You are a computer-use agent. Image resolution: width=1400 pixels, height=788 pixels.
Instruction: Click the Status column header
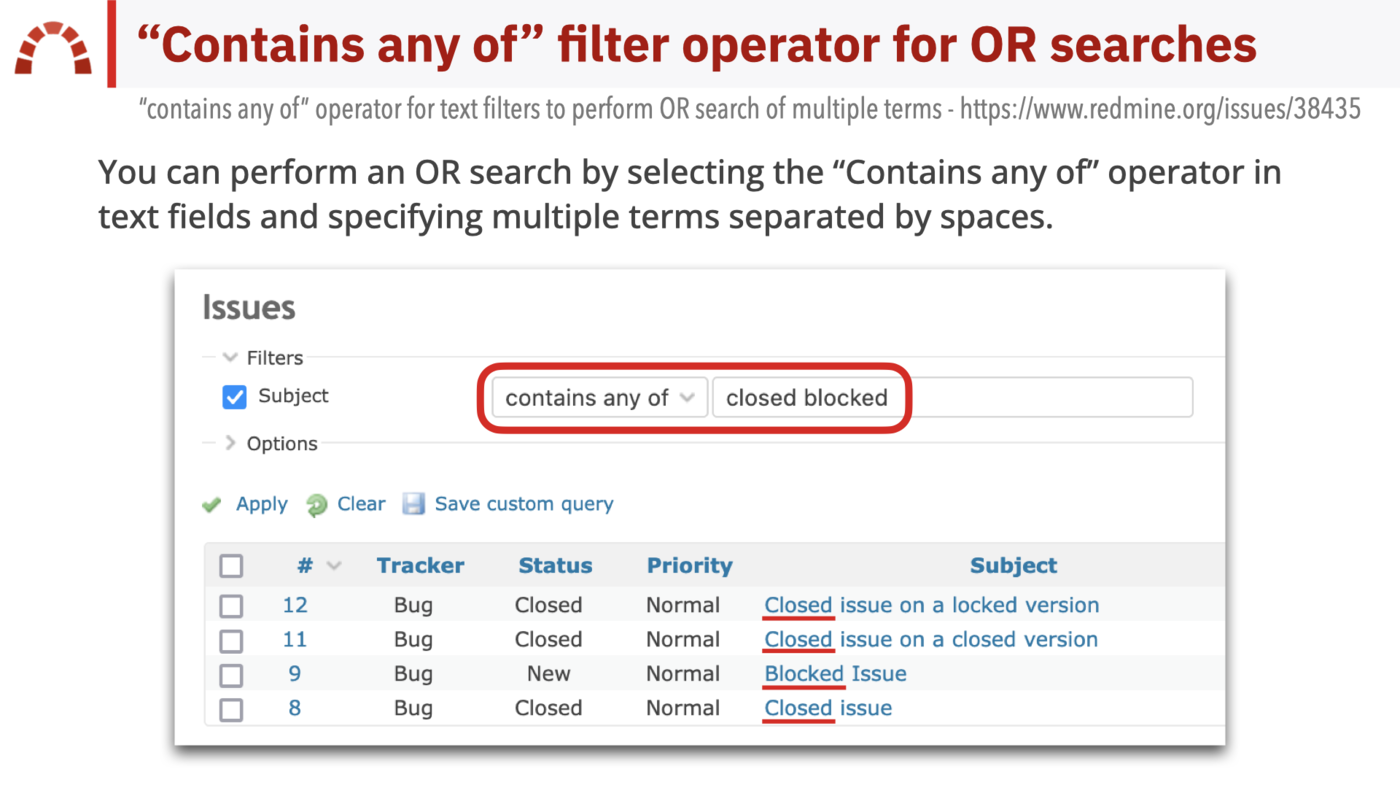point(555,565)
